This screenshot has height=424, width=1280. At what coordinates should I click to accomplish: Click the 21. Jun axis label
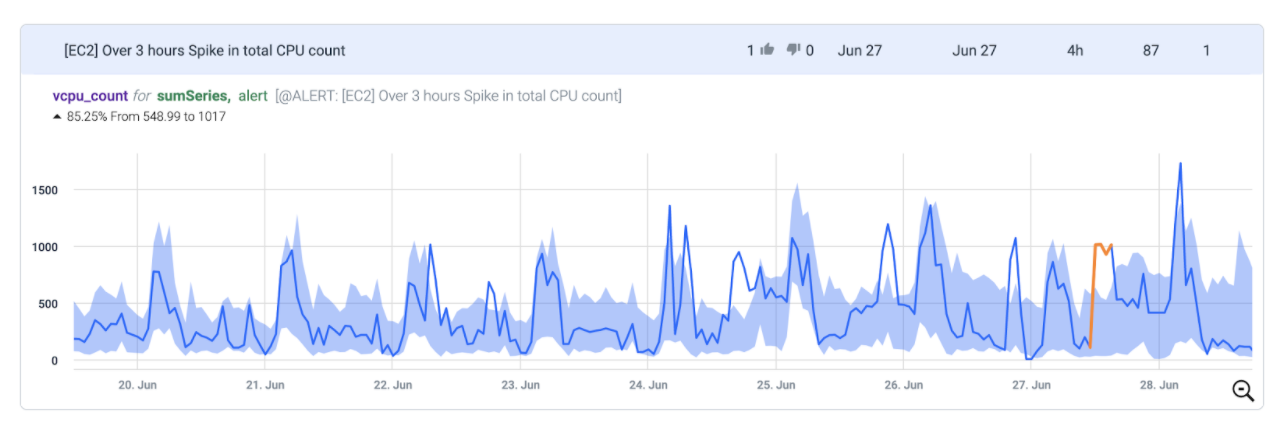click(x=265, y=384)
